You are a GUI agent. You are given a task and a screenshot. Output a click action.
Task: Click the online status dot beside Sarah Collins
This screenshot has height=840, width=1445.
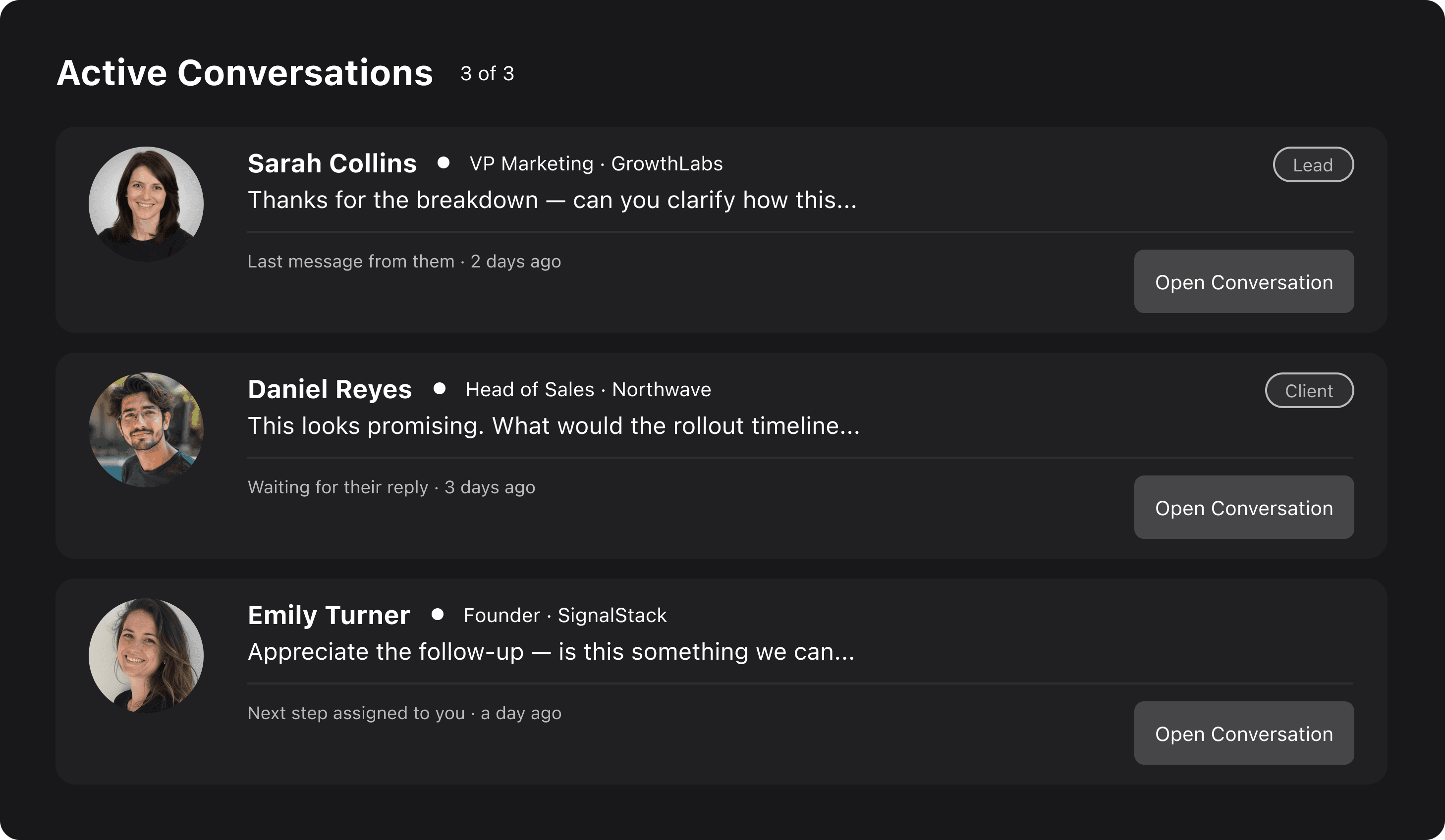click(x=445, y=163)
